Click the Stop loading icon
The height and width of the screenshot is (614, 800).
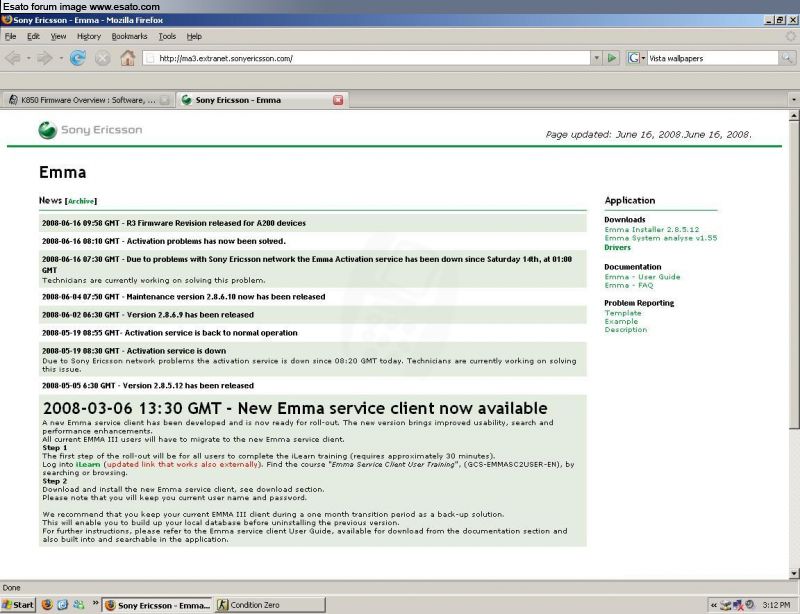point(103,58)
